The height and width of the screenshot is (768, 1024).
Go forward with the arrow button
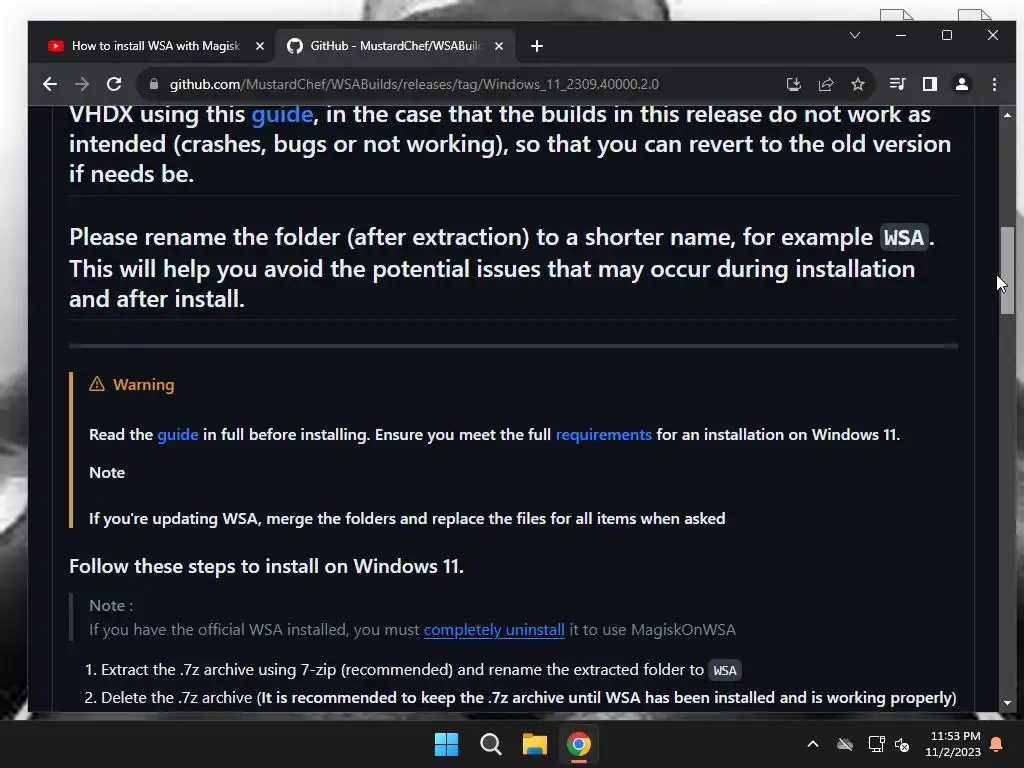click(82, 84)
